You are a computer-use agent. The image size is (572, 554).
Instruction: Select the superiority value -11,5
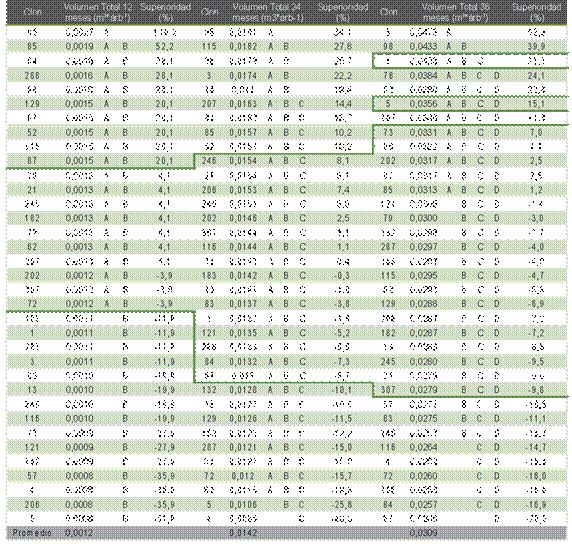(342, 419)
